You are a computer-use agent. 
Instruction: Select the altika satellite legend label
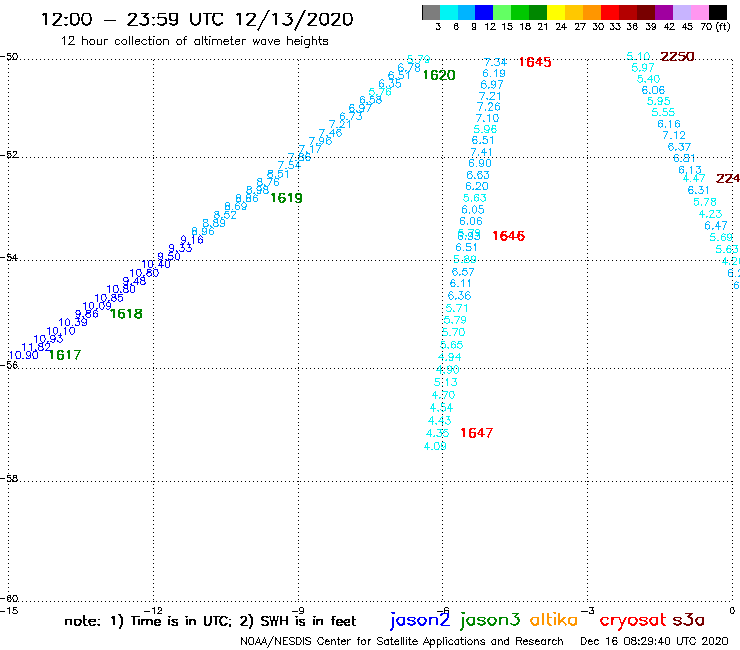coord(554,619)
